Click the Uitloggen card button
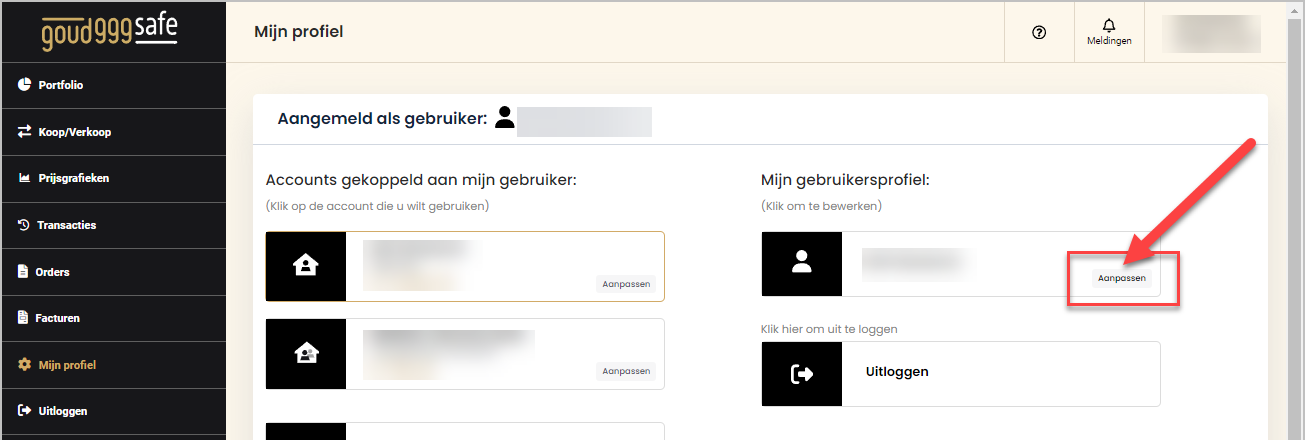 coord(961,373)
